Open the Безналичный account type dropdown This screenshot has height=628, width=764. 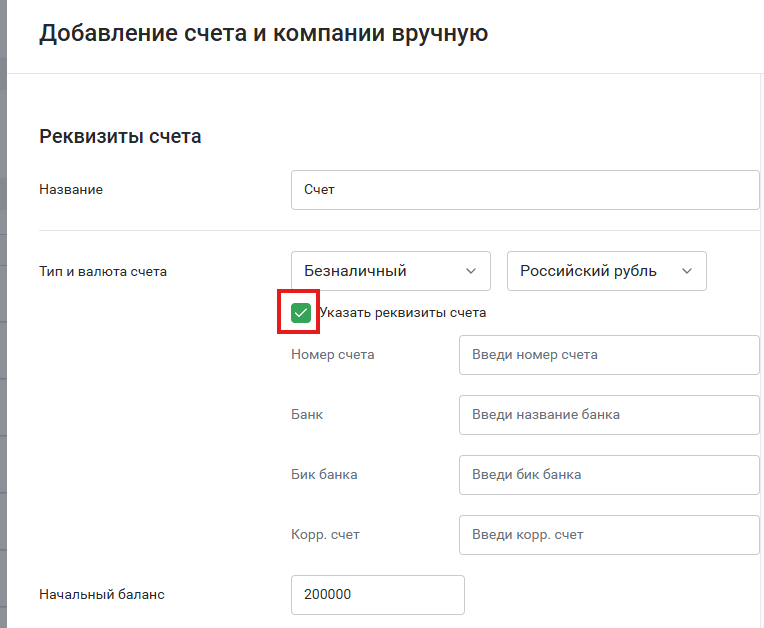tap(391, 271)
